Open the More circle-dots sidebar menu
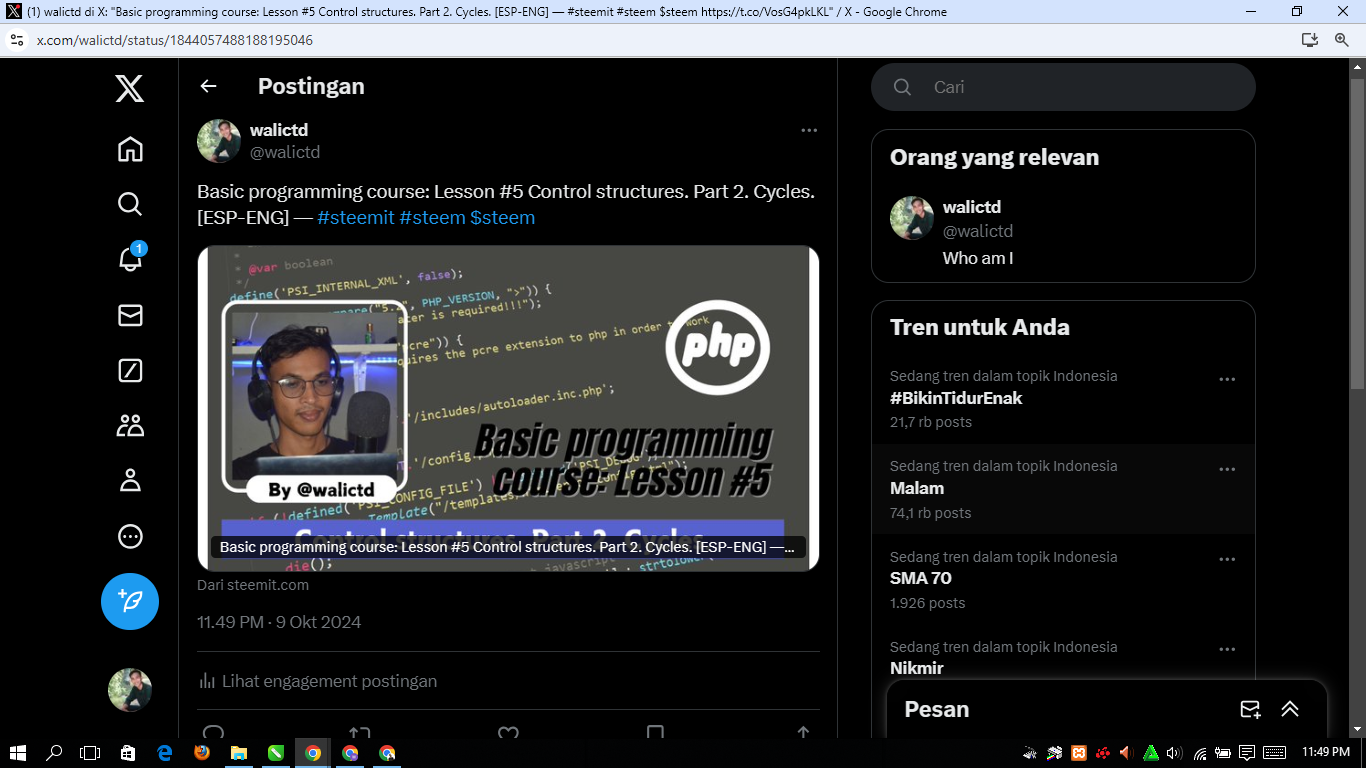The height and width of the screenshot is (768, 1366). tap(130, 536)
